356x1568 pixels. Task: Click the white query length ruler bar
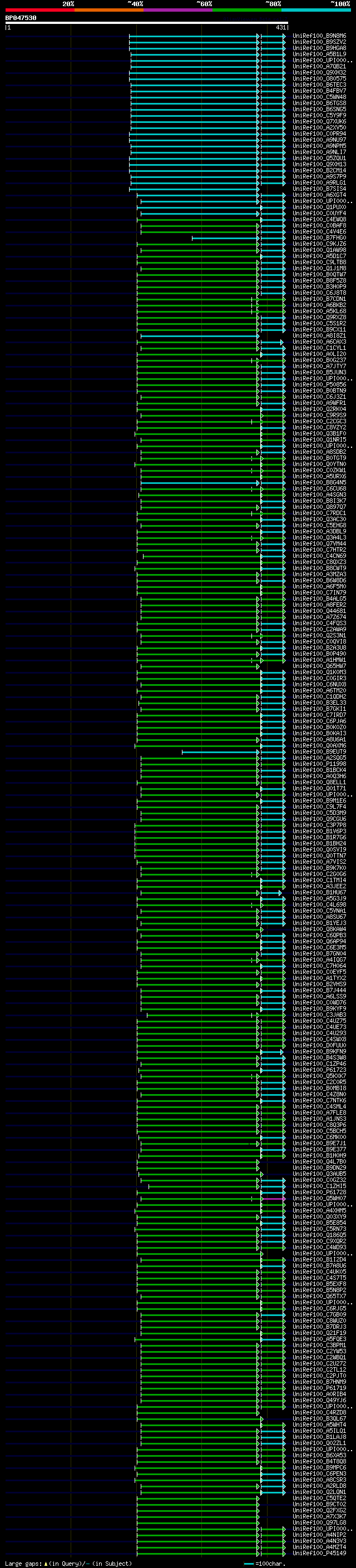pyautogui.click(x=147, y=22)
